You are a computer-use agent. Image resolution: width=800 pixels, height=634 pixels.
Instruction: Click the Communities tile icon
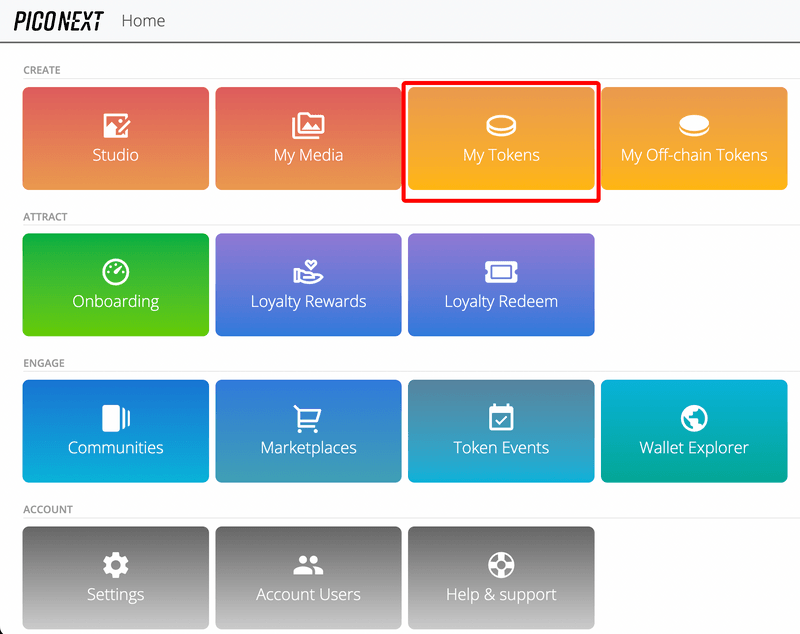(x=116, y=418)
